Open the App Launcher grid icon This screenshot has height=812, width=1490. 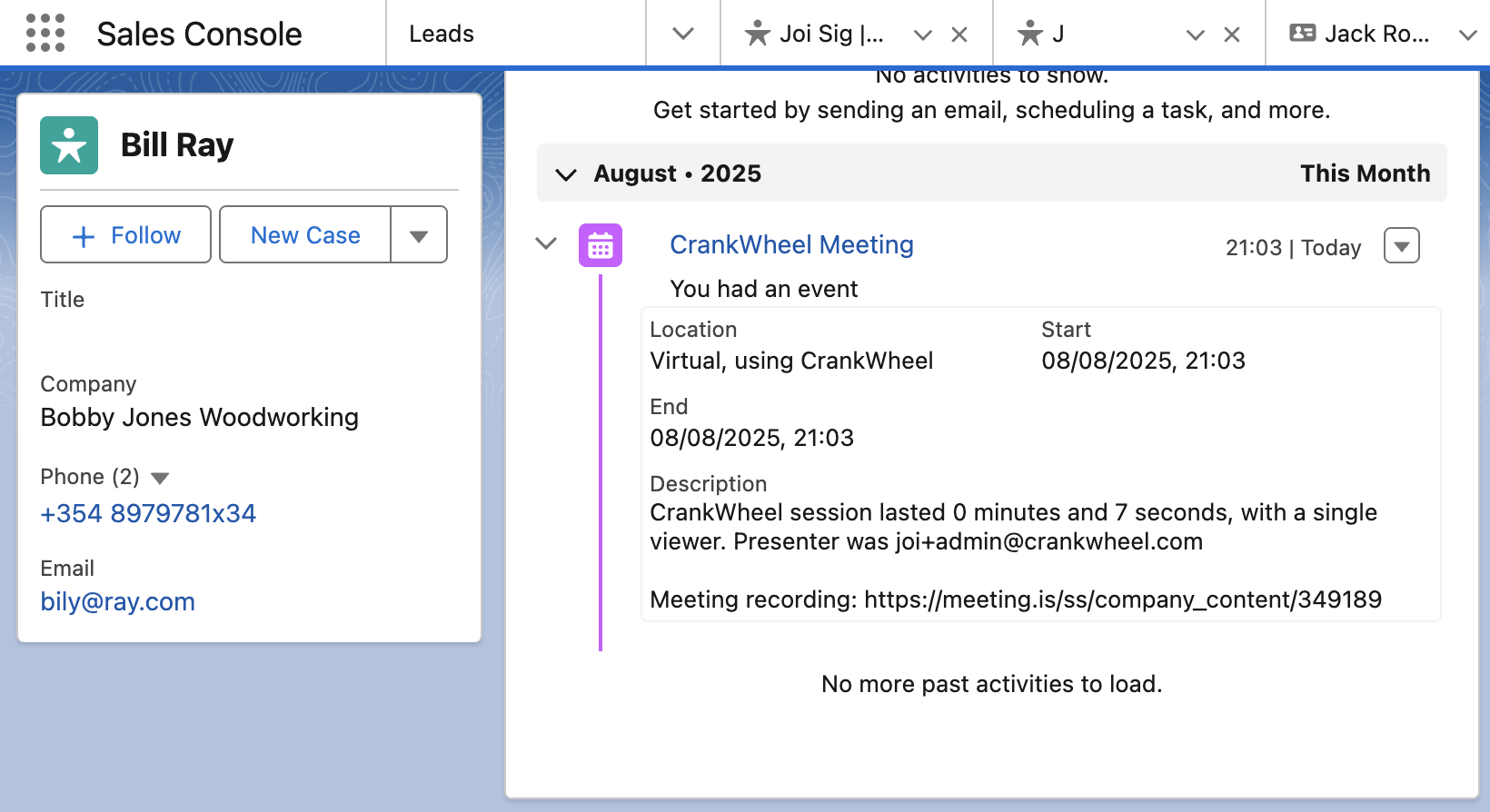pyautogui.click(x=45, y=34)
